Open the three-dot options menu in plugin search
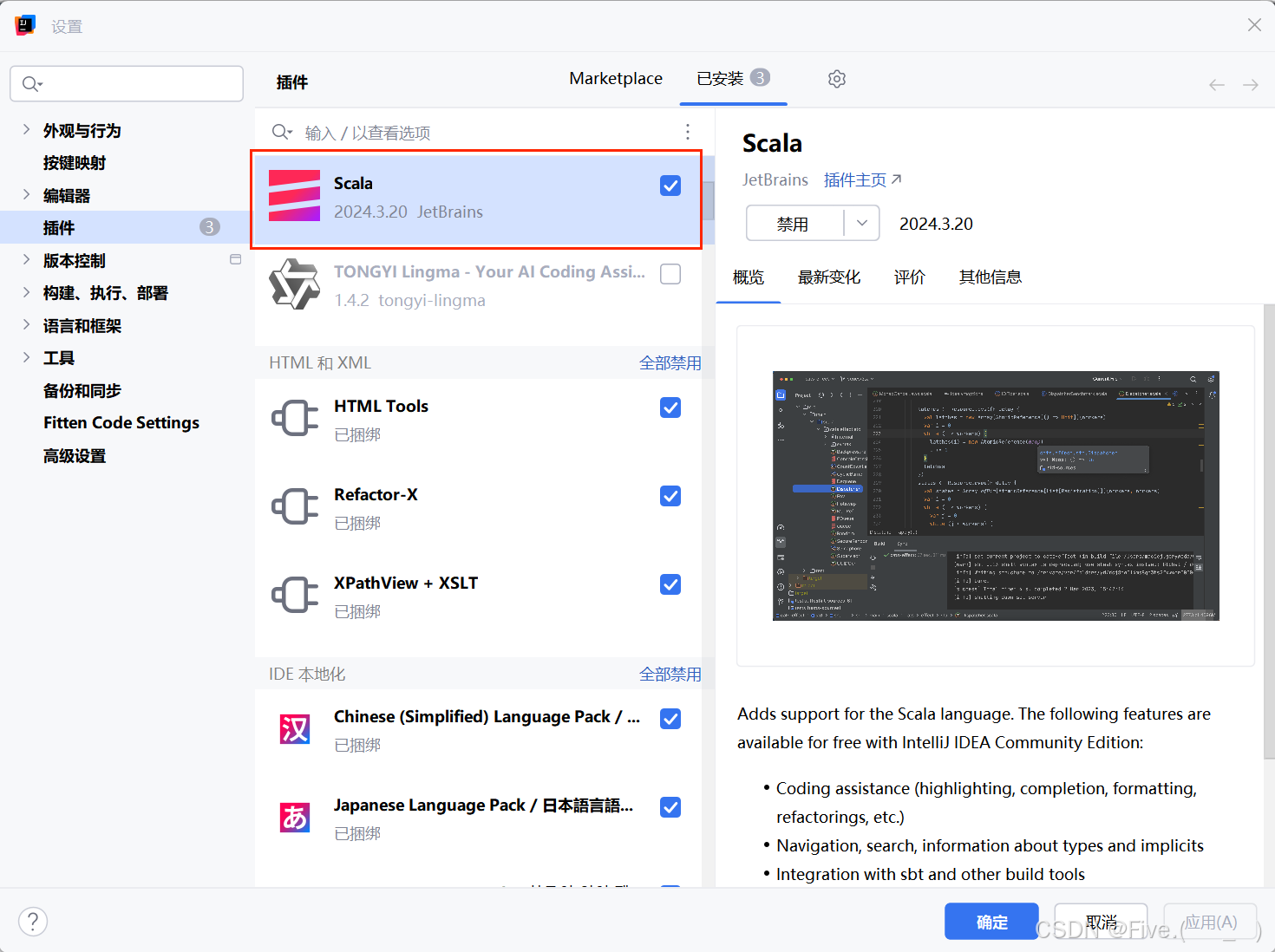This screenshot has height=952, width=1275. point(688,132)
